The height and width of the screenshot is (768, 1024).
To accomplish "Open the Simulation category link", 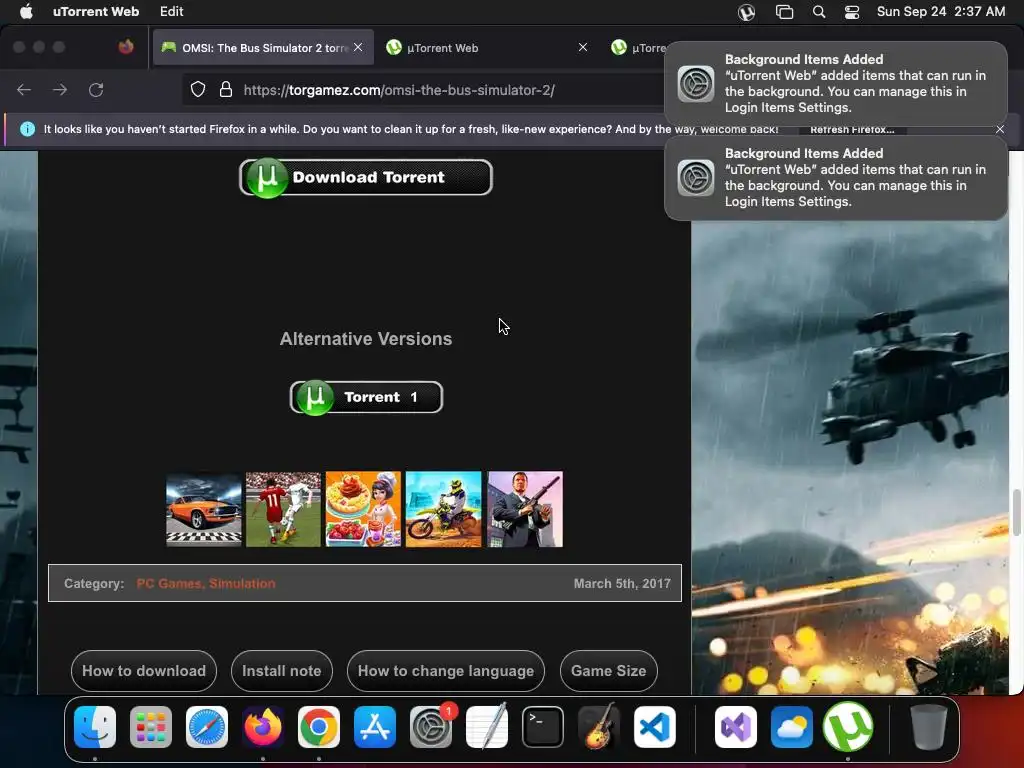I will tap(242, 584).
